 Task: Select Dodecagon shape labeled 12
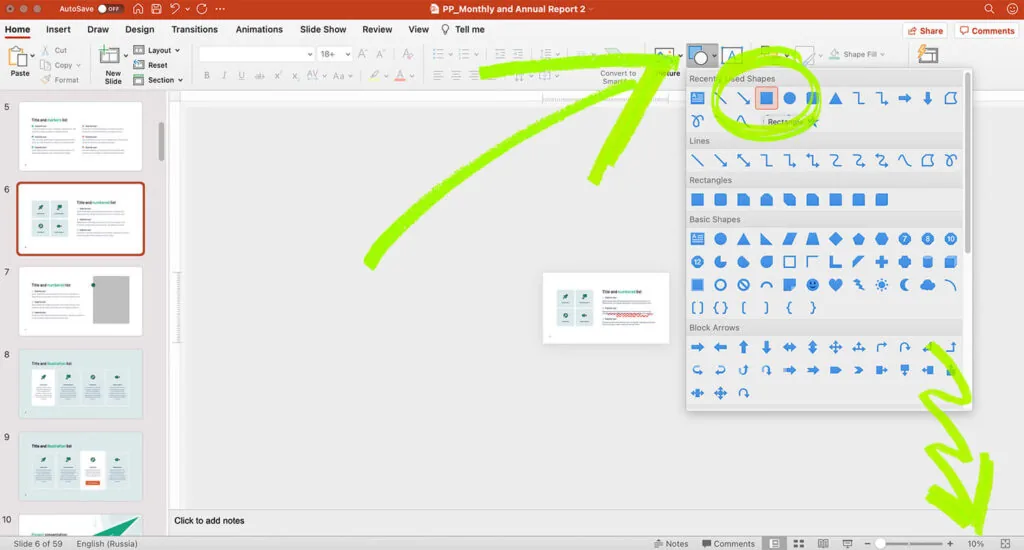(x=697, y=262)
